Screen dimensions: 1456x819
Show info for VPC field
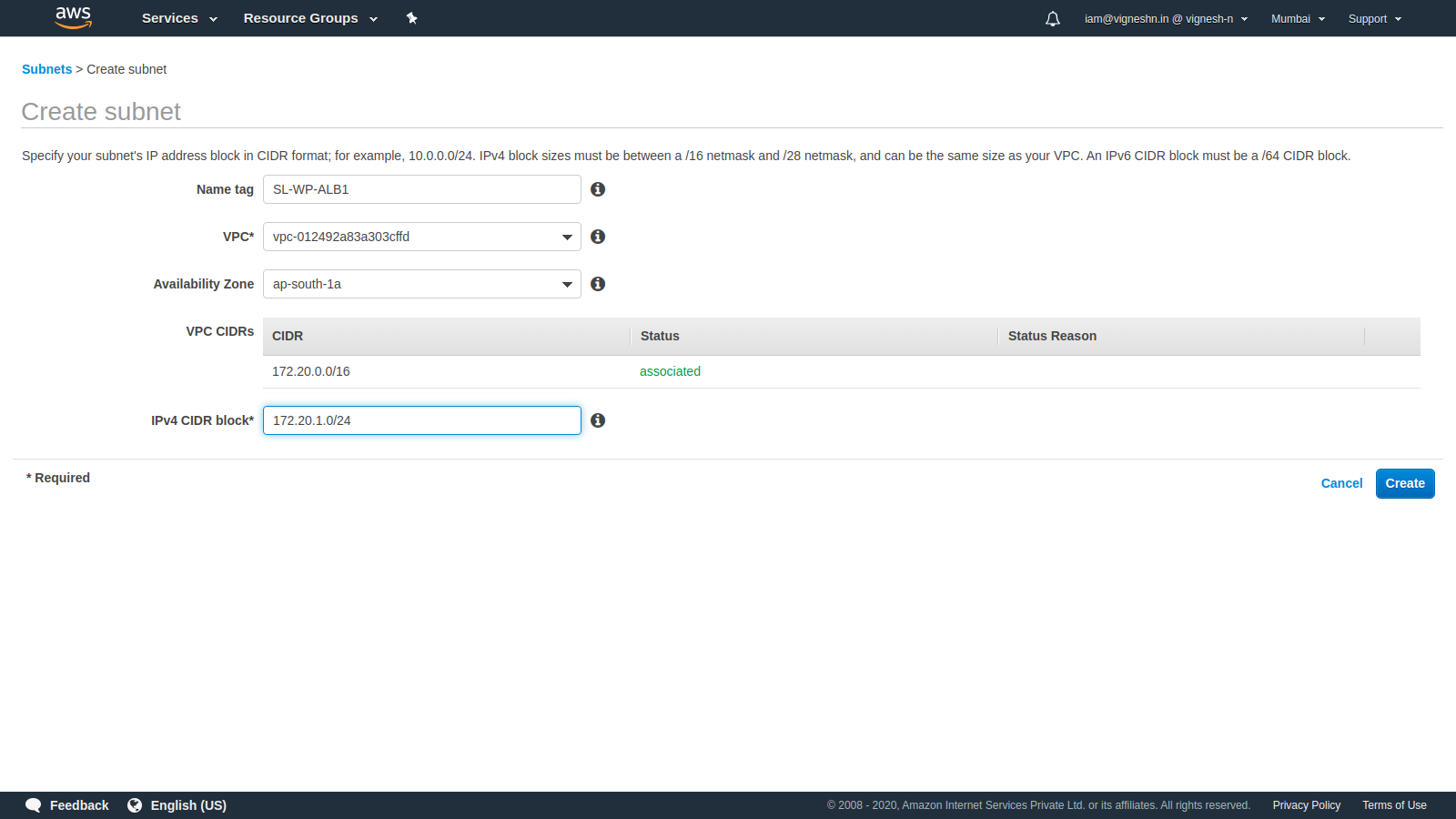point(598,237)
